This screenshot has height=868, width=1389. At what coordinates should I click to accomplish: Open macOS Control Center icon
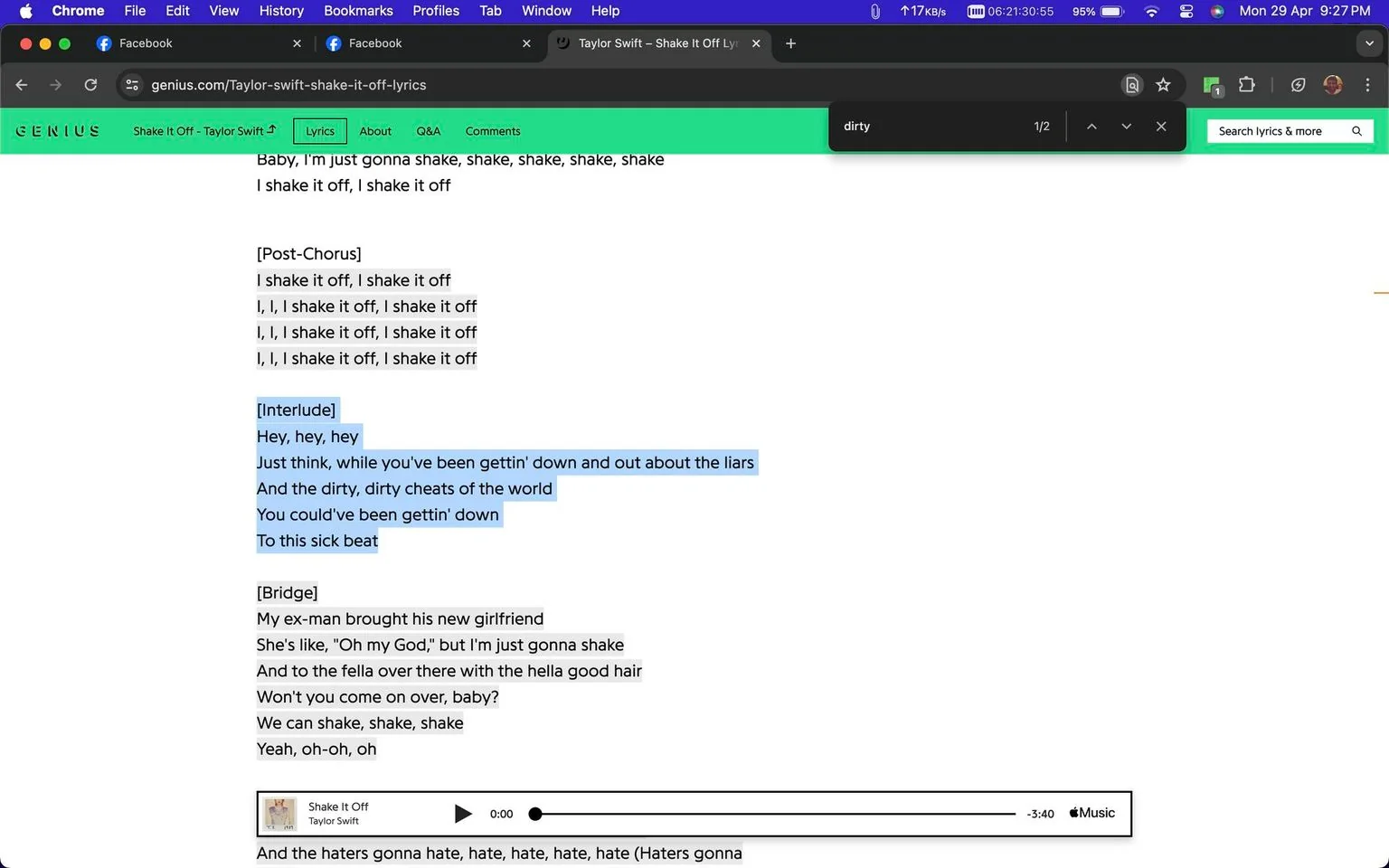1186,11
